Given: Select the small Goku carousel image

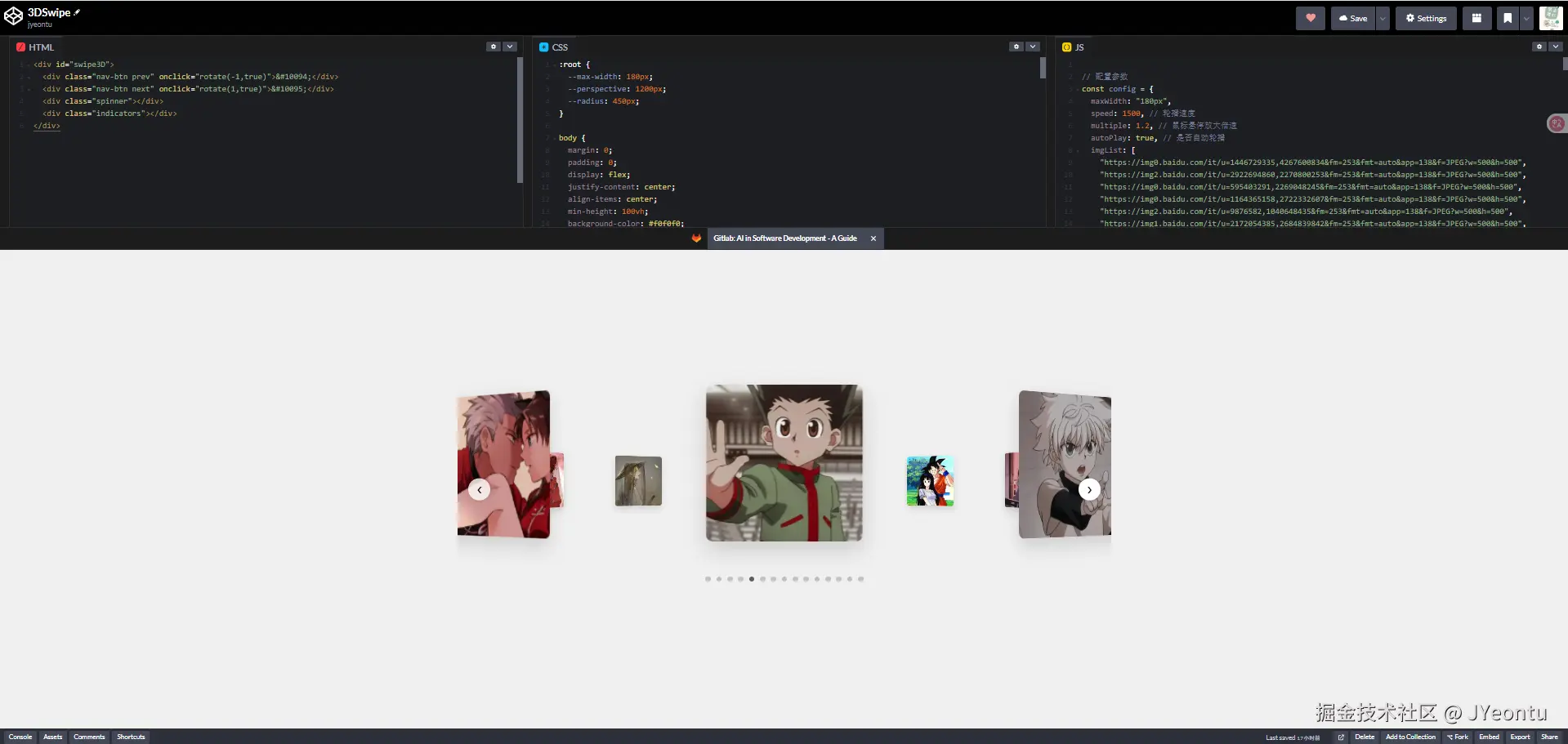Looking at the screenshot, I should point(930,481).
